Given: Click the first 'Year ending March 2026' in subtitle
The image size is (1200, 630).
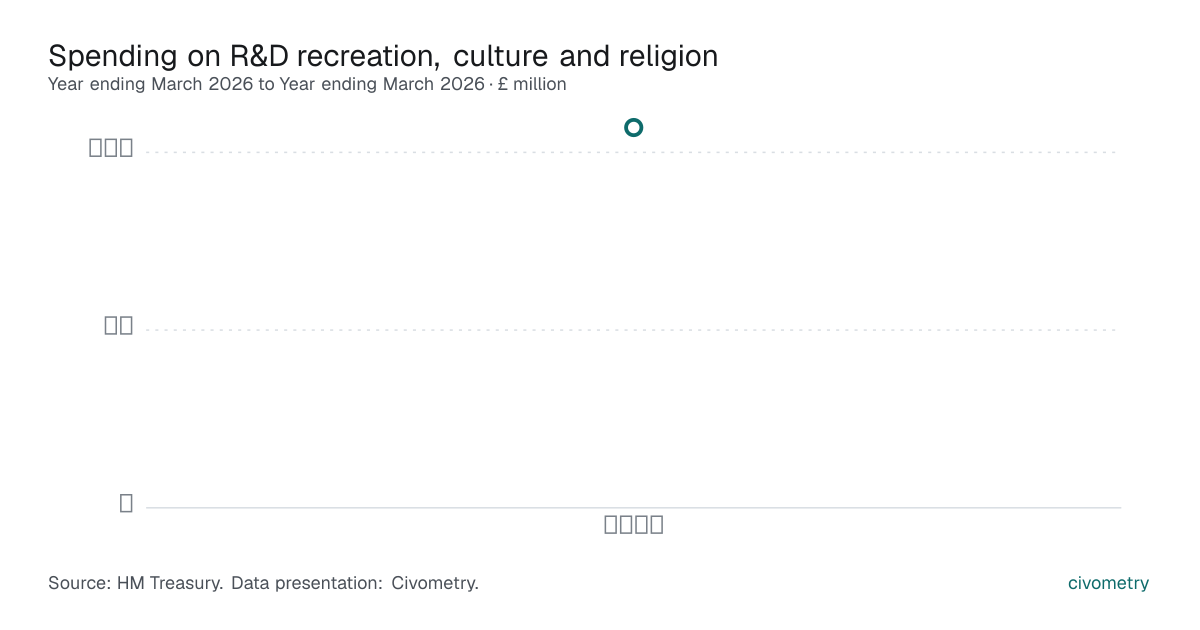Looking at the screenshot, I should pyautogui.click(x=151, y=85).
